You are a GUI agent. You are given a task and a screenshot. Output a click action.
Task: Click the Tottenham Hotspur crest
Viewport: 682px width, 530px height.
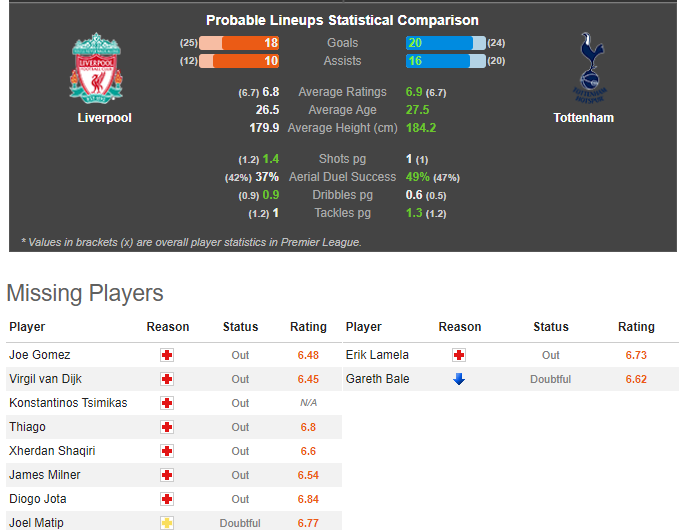pos(589,68)
